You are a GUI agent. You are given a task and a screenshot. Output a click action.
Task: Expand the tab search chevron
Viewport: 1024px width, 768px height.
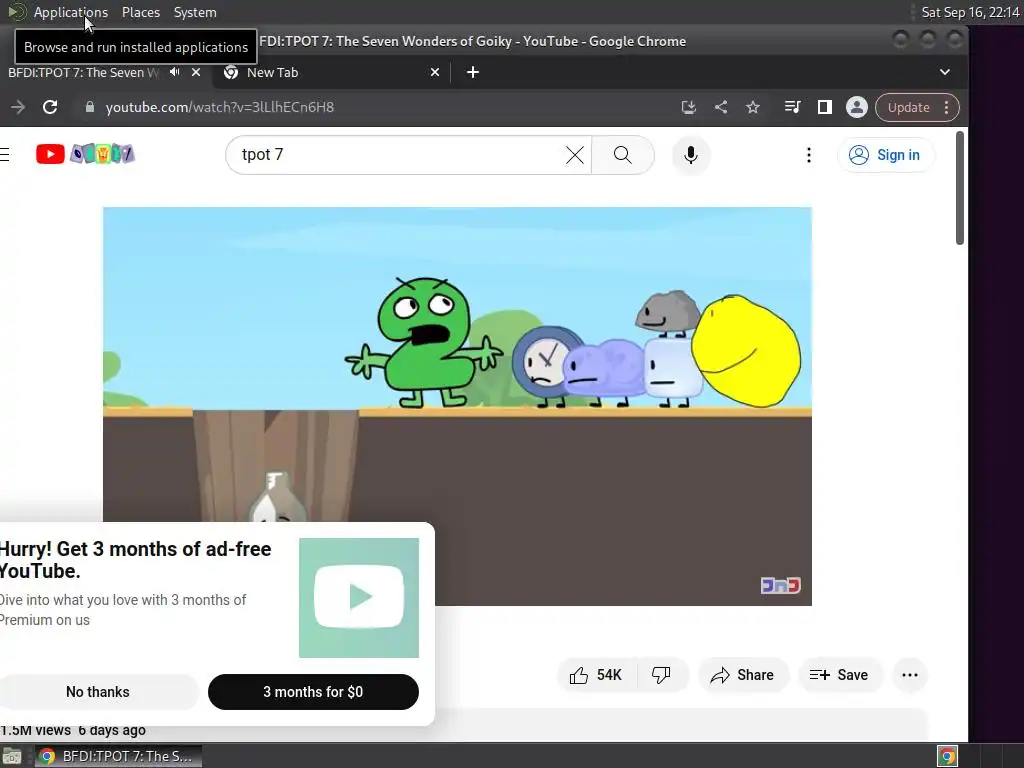[944, 72]
